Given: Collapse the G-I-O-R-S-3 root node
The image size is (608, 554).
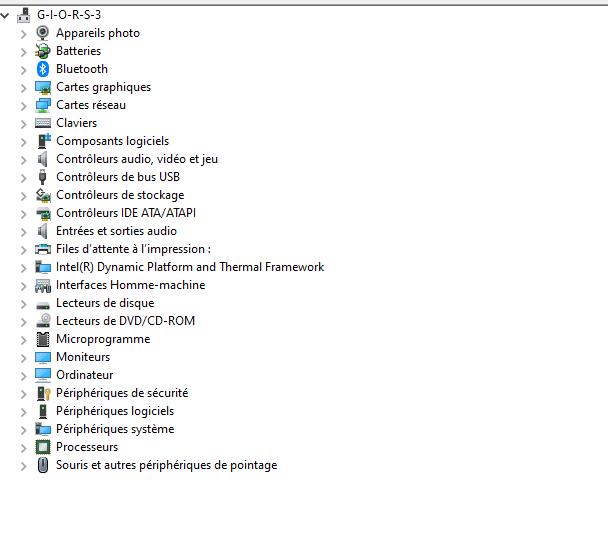Looking at the screenshot, I should pos(5,16).
